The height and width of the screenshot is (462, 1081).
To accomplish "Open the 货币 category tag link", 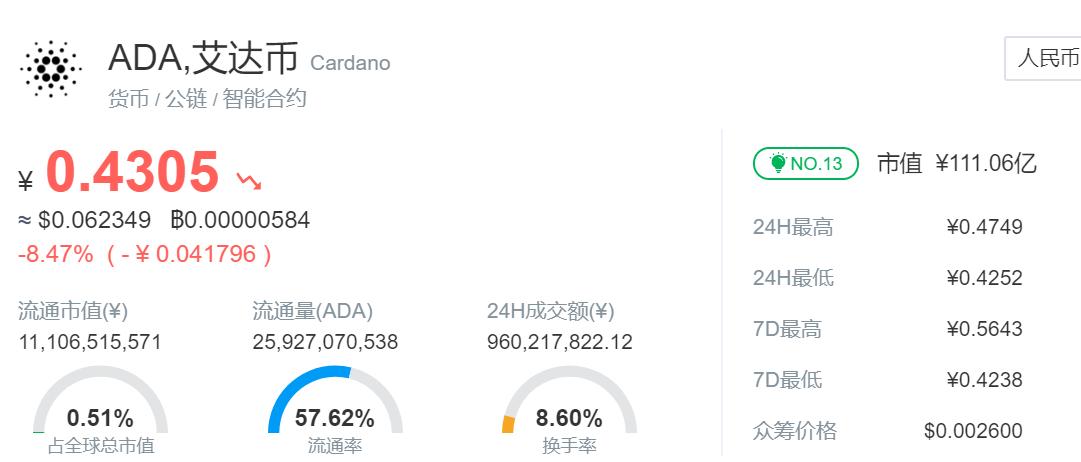I will 128,99.
